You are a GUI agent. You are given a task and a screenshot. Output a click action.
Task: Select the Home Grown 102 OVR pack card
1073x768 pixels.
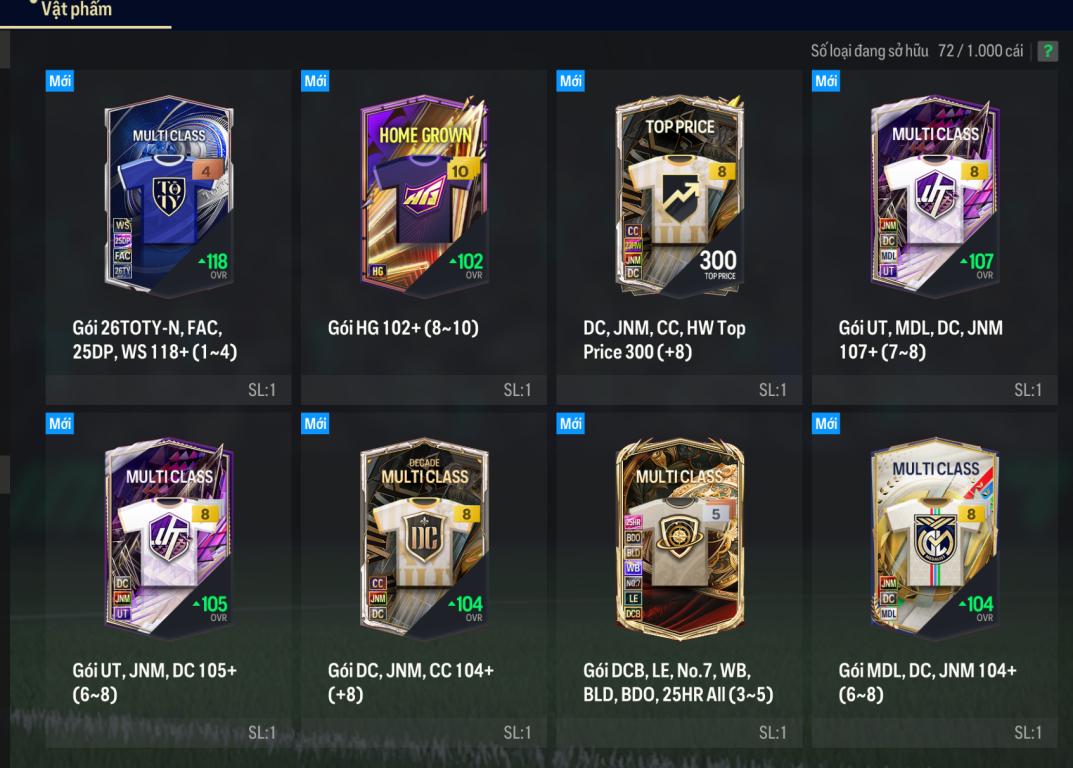click(x=424, y=196)
